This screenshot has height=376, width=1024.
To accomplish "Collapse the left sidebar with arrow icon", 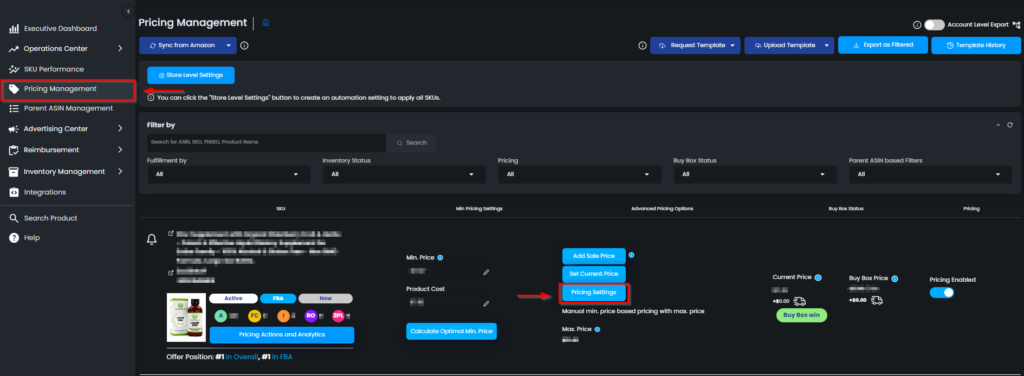I will [x=128, y=11].
